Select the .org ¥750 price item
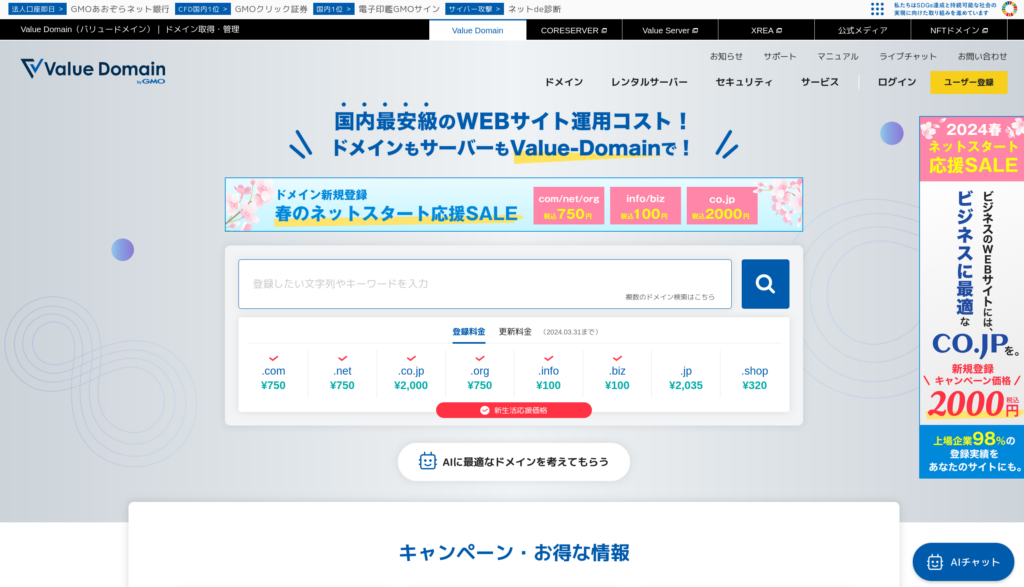Viewport: 1024px width, 587px height. click(x=479, y=374)
